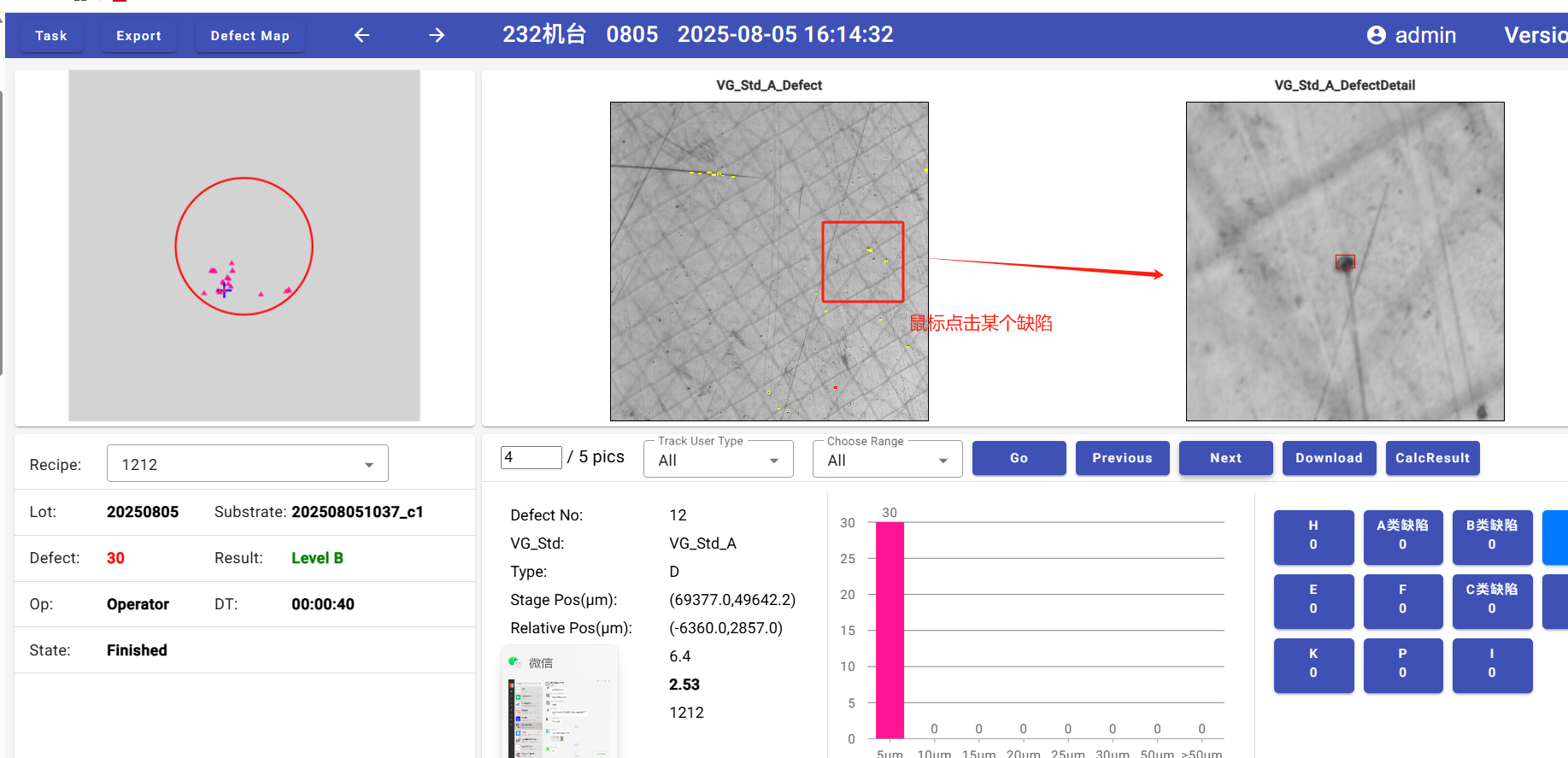1568x758 pixels.
Task: Click the right arrow navigation icon
Action: click(x=437, y=35)
